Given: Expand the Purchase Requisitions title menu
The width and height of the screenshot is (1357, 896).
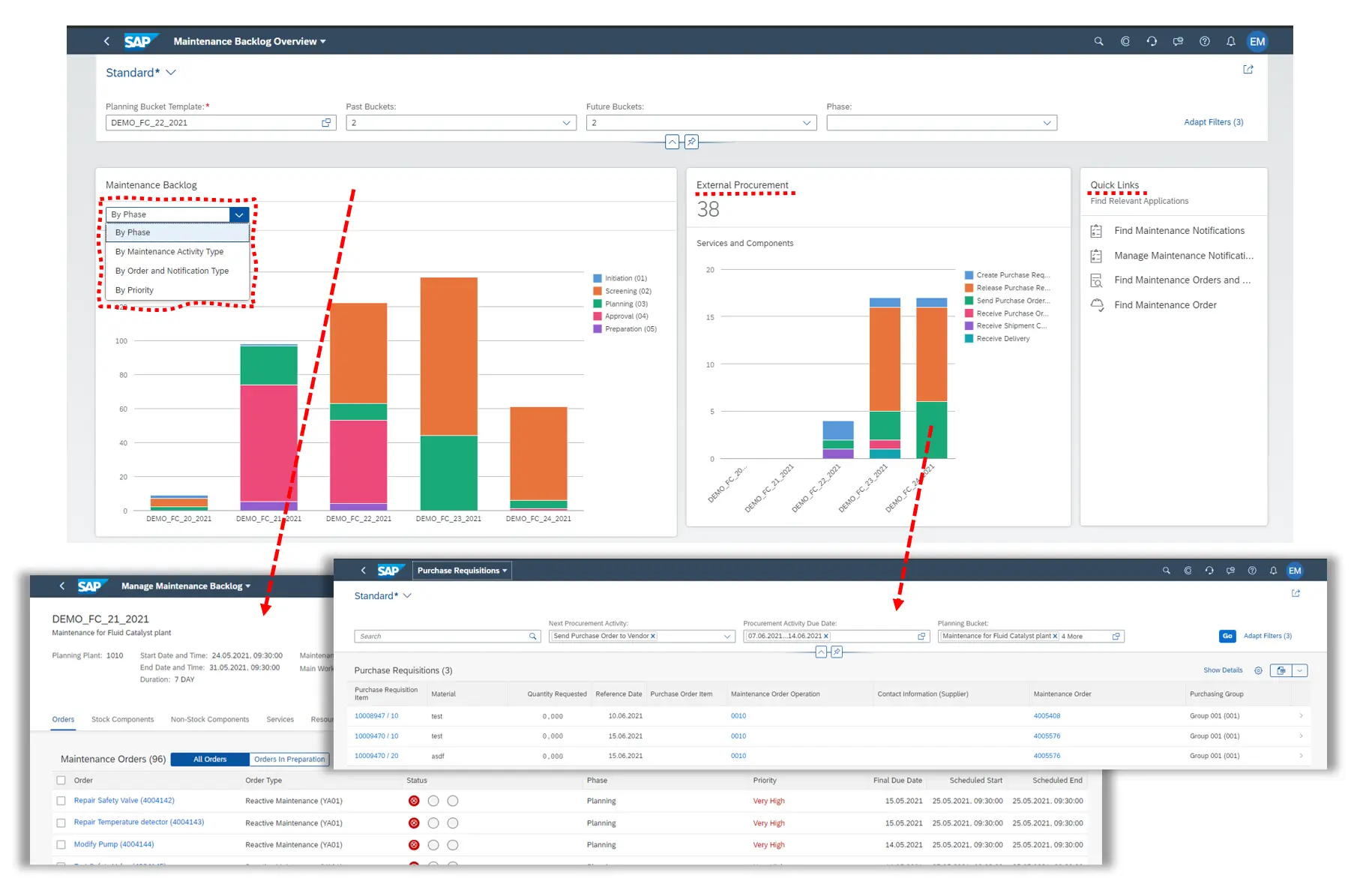Looking at the screenshot, I should coord(505,571).
